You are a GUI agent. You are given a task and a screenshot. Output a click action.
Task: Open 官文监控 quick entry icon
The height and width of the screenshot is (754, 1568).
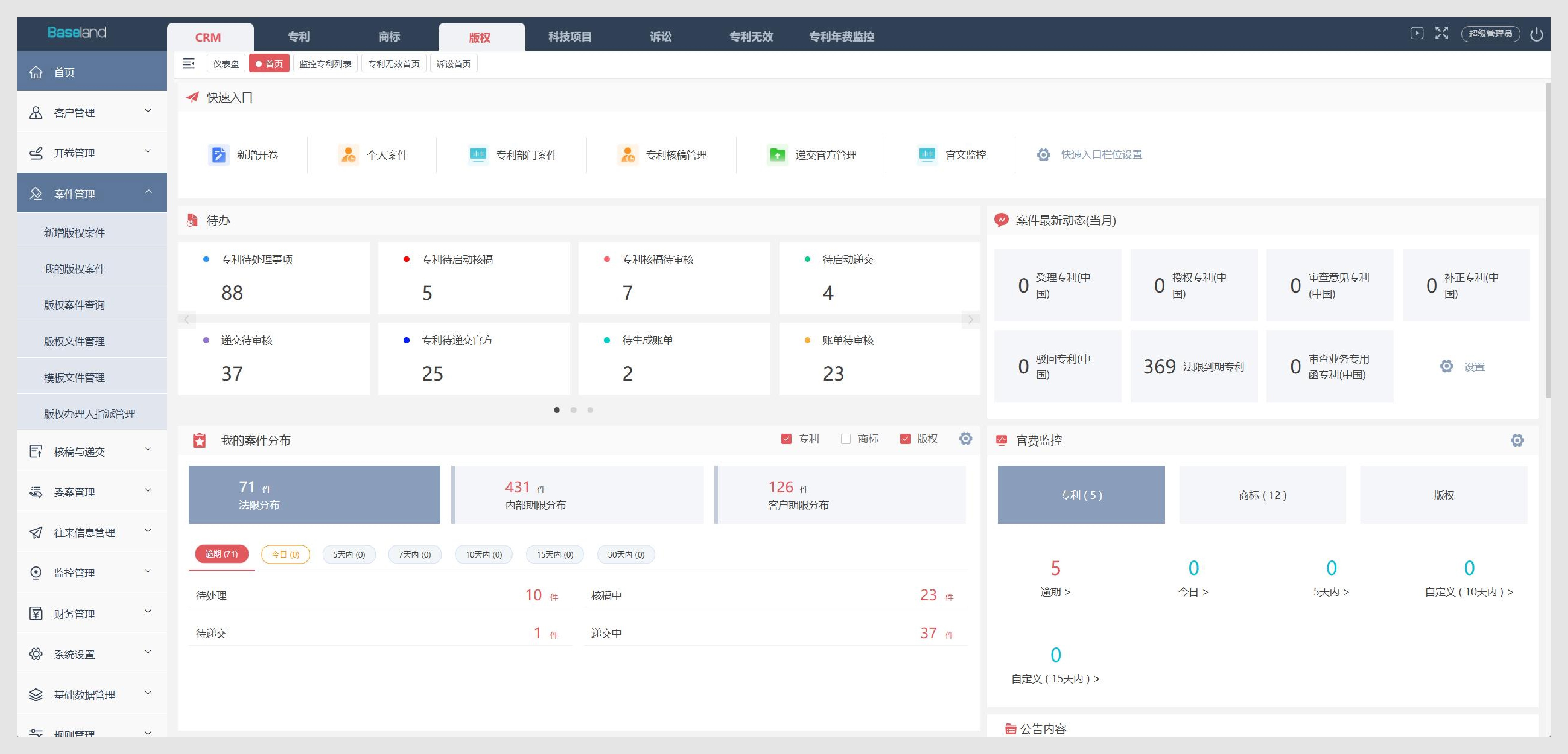coord(927,155)
